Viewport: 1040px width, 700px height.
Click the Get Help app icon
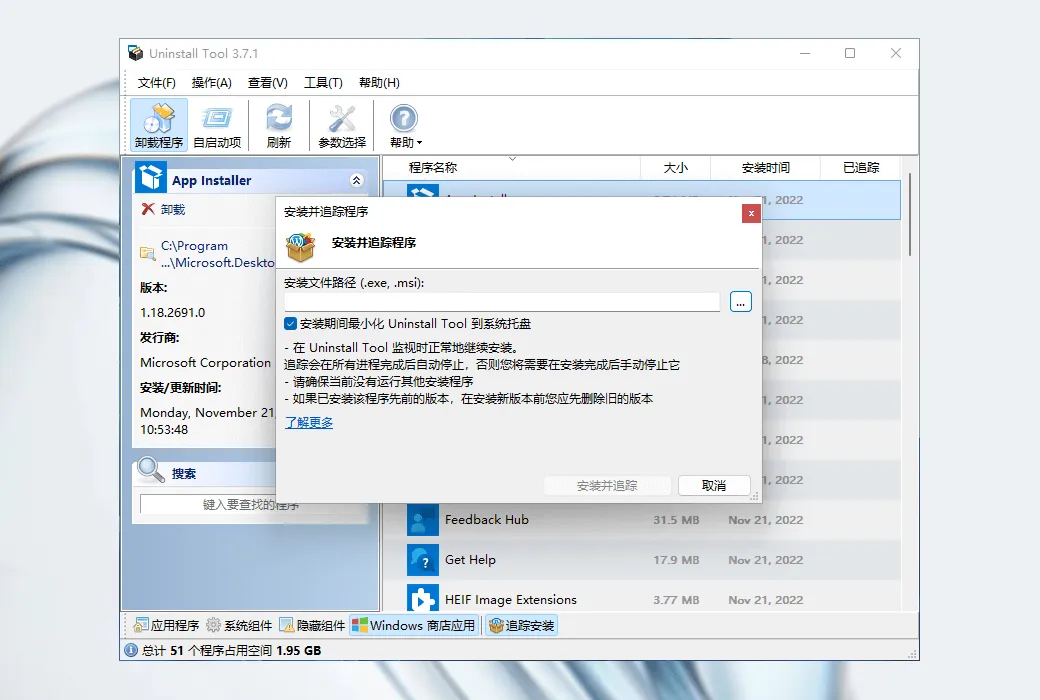click(422, 559)
